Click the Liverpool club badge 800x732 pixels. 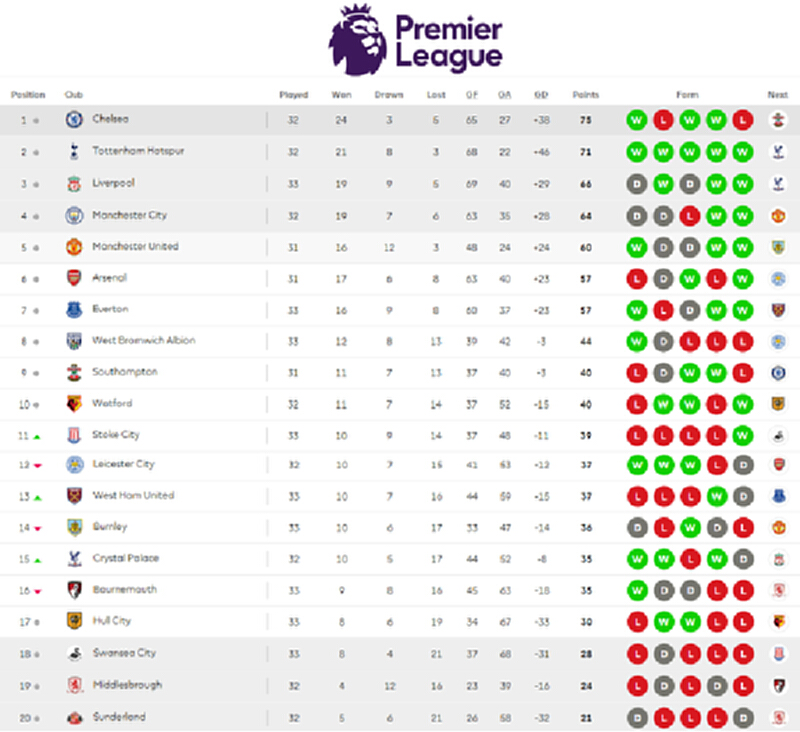pos(74,184)
